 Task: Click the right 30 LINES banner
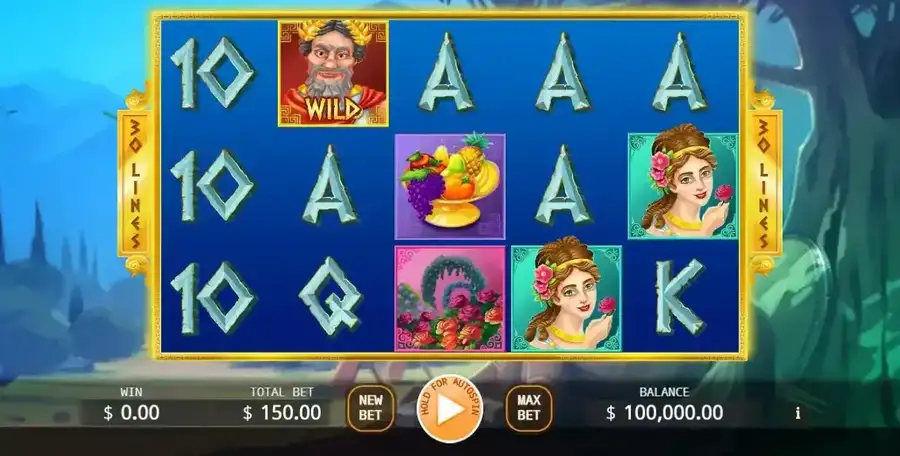(x=765, y=183)
